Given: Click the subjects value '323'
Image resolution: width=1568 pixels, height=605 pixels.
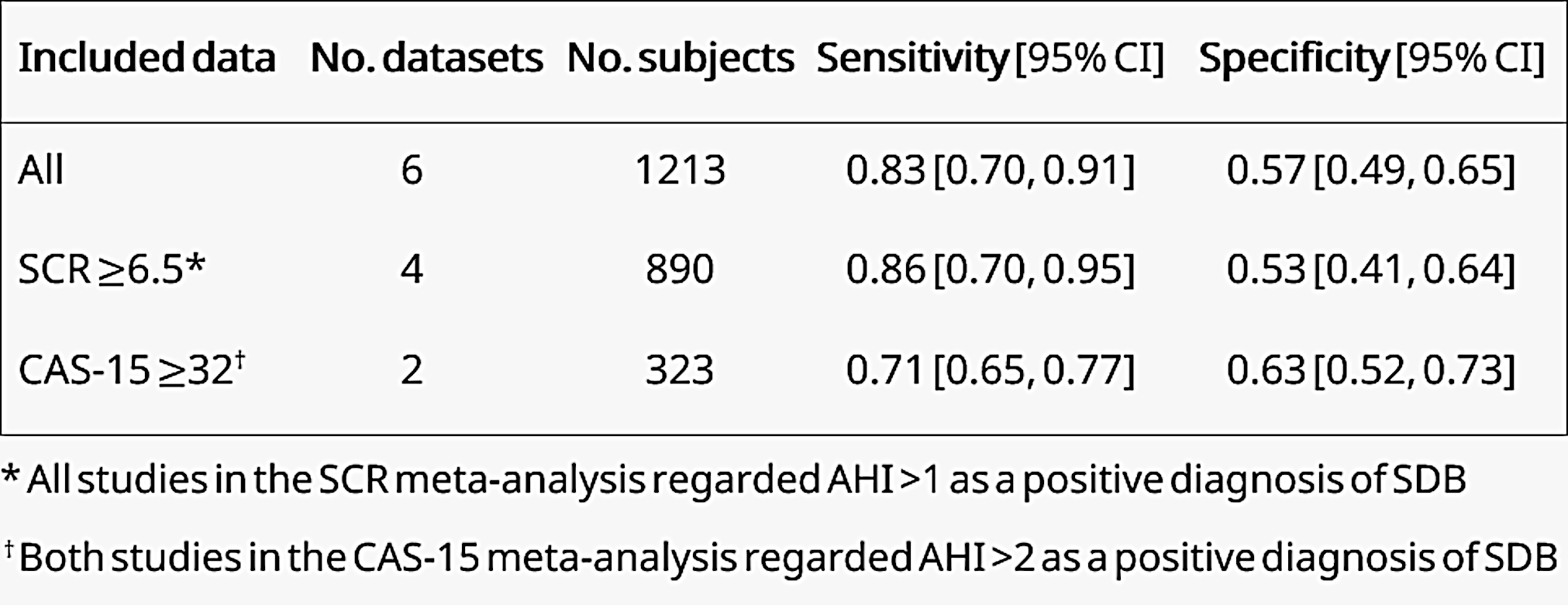Looking at the screenshot, I should click(680, 370).
